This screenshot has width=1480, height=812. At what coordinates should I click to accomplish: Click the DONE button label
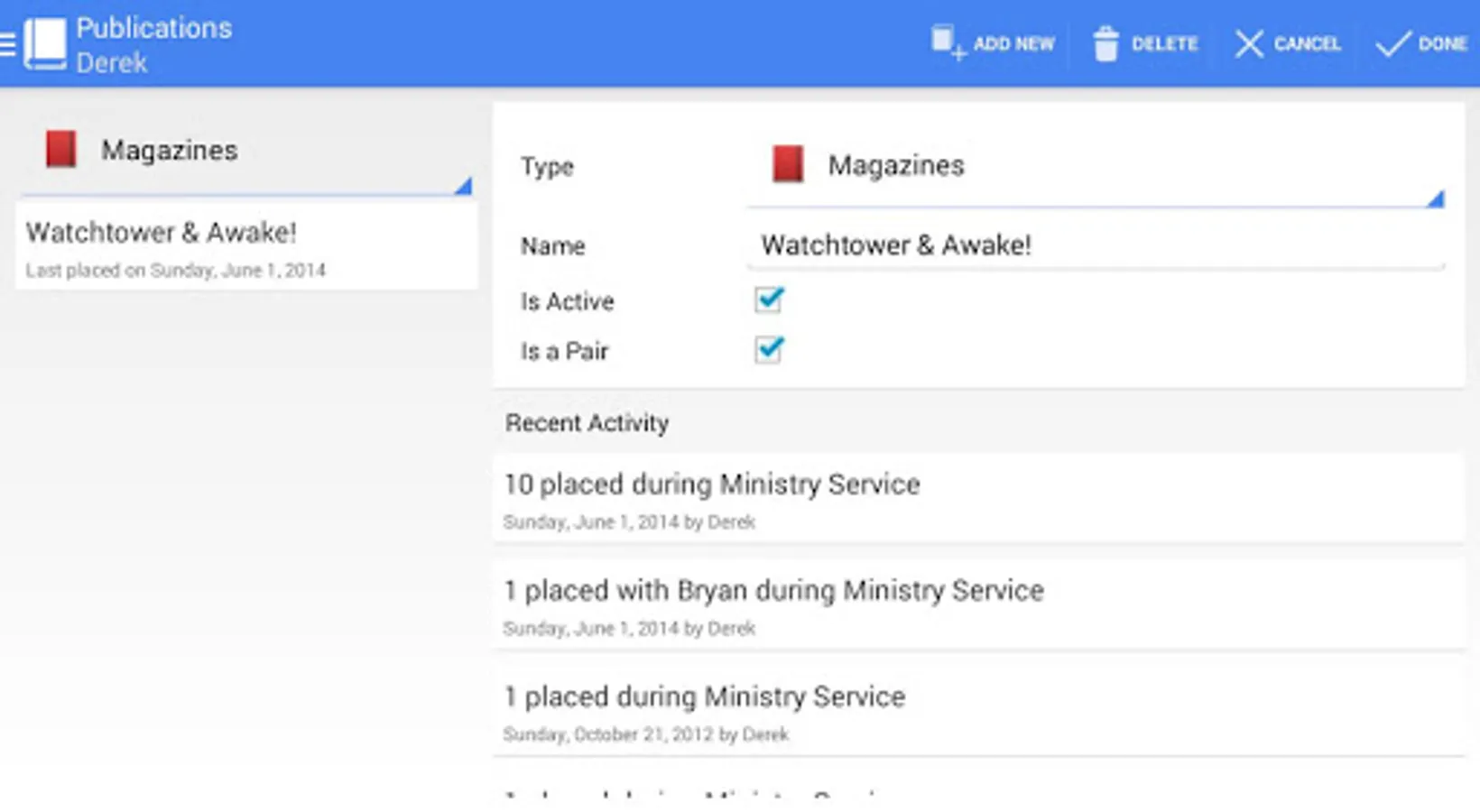(x=1442, y=44)
